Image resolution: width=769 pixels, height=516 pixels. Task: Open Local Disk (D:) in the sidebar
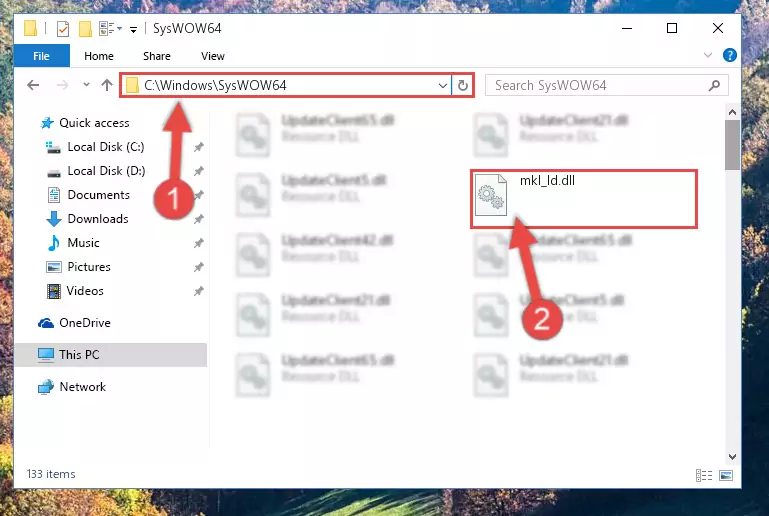point(106,171)
